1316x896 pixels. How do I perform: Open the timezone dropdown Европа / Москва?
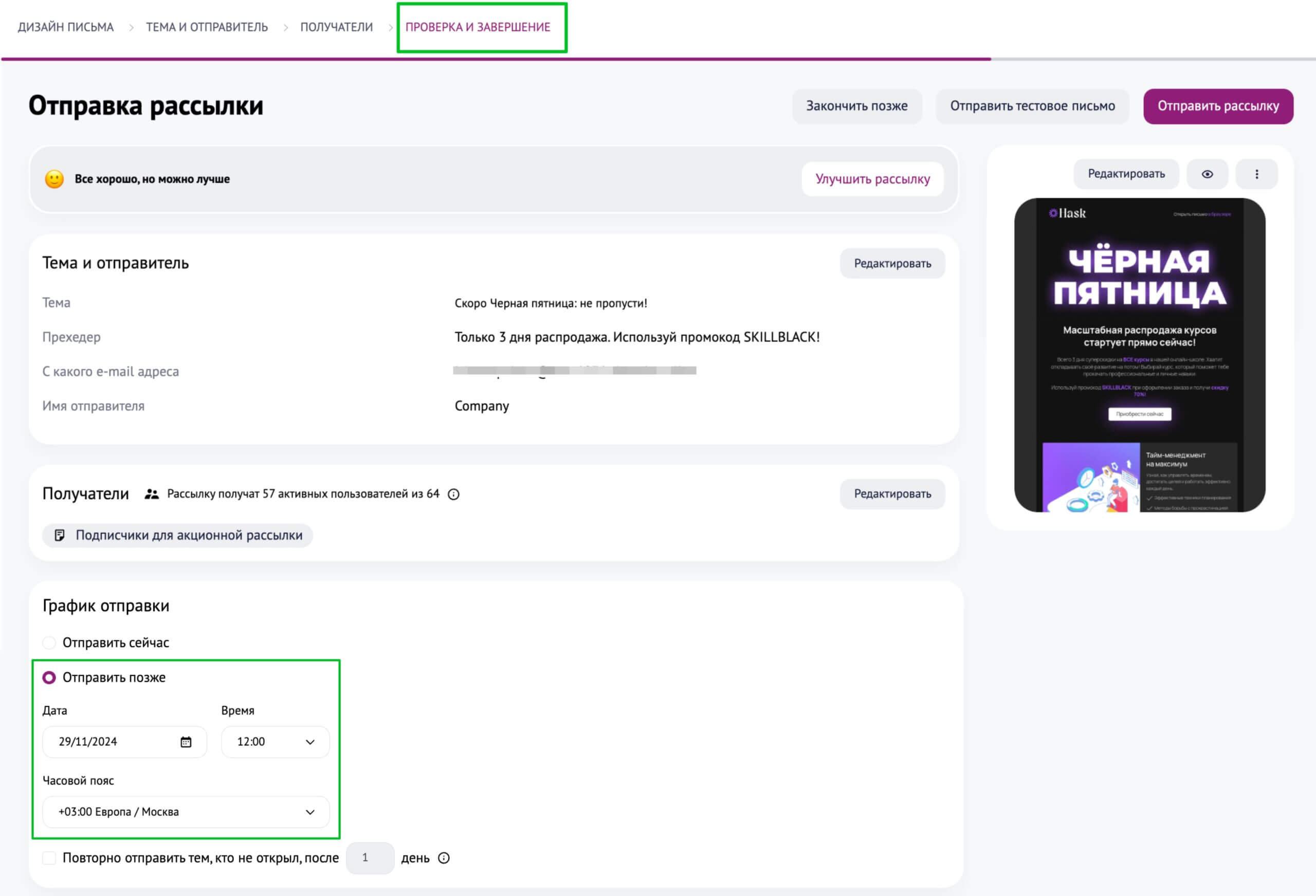[186, 812]
